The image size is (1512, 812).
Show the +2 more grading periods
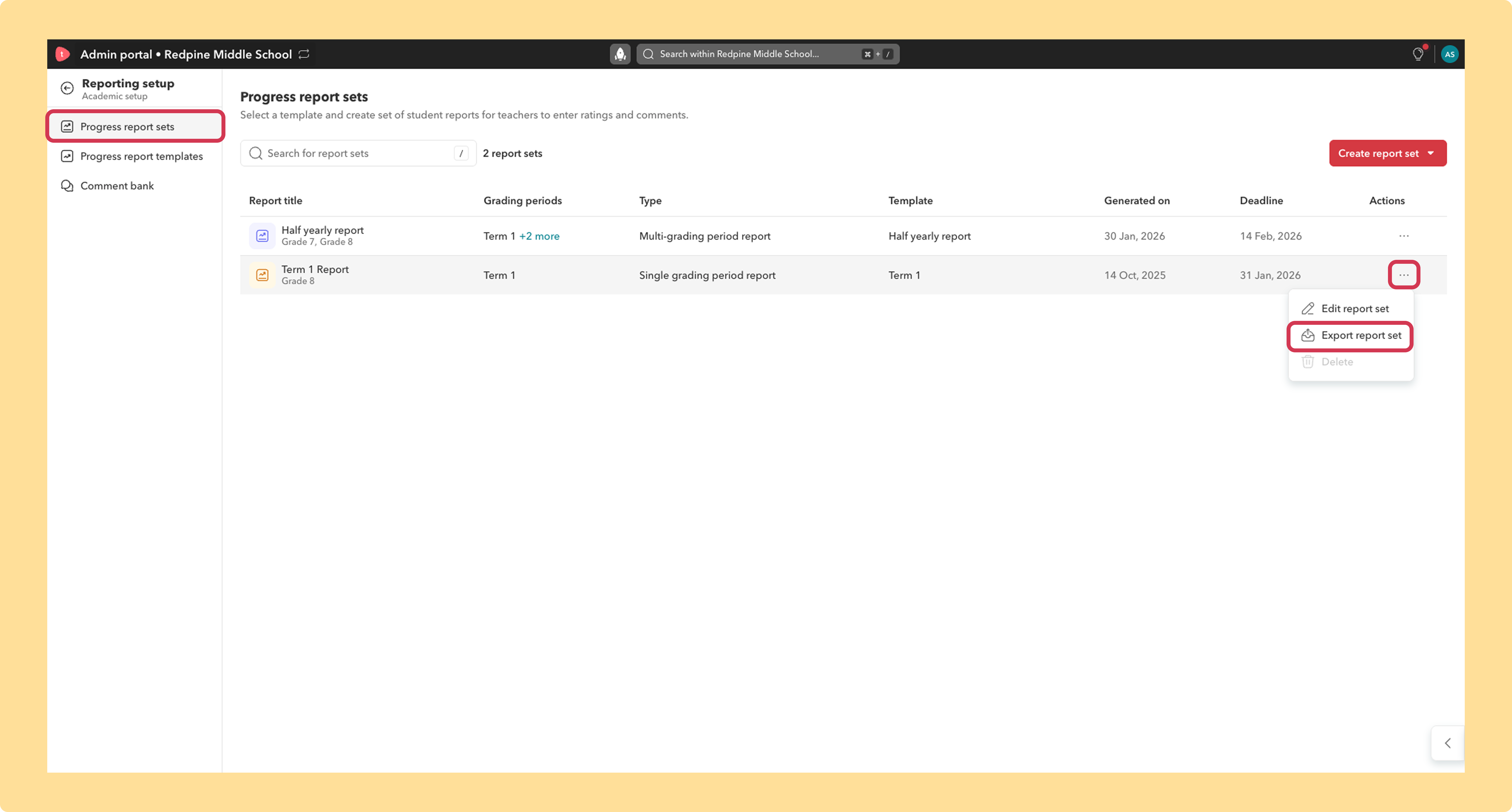[x=539, y=236]
